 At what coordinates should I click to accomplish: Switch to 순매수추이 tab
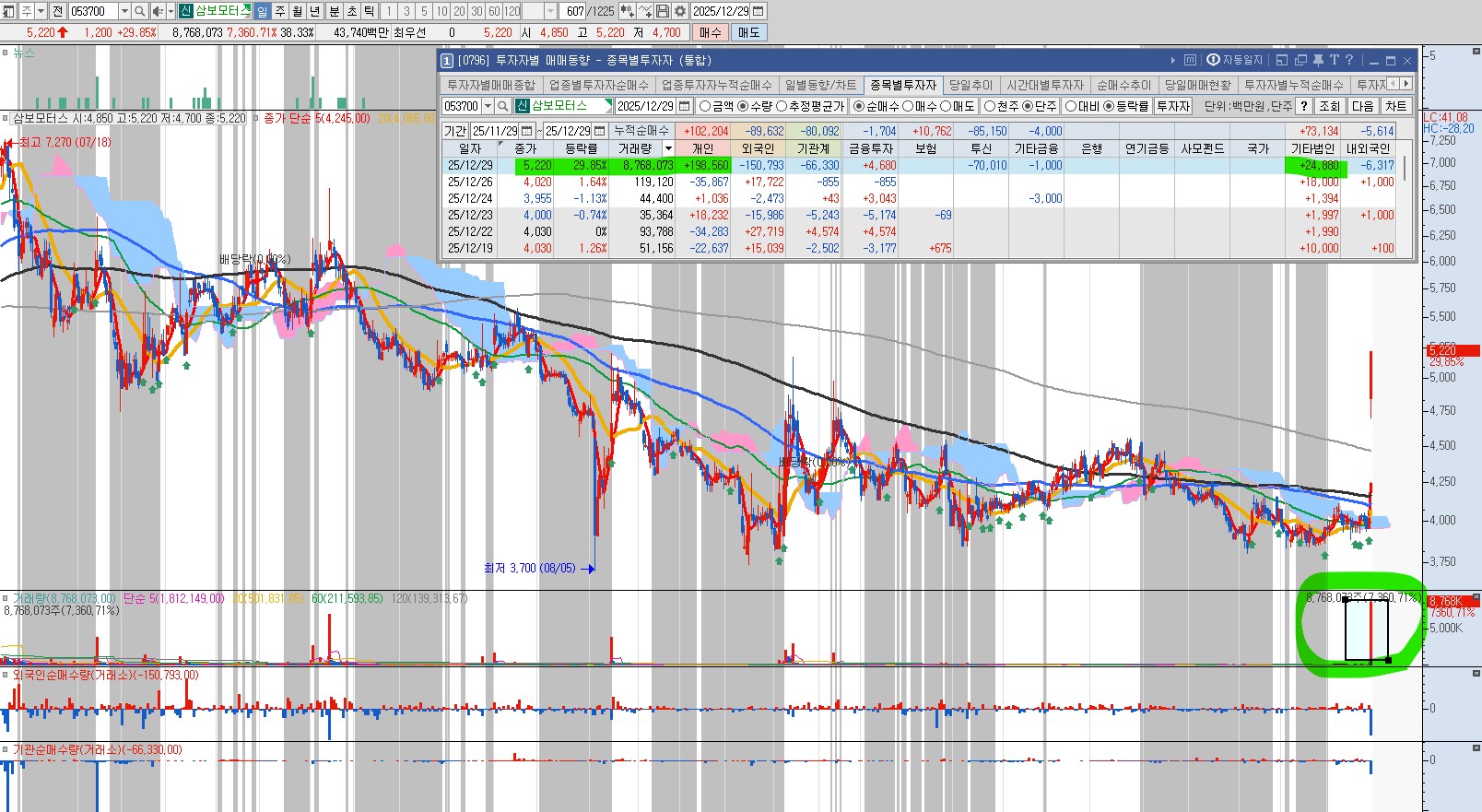tap(1123, 85)
